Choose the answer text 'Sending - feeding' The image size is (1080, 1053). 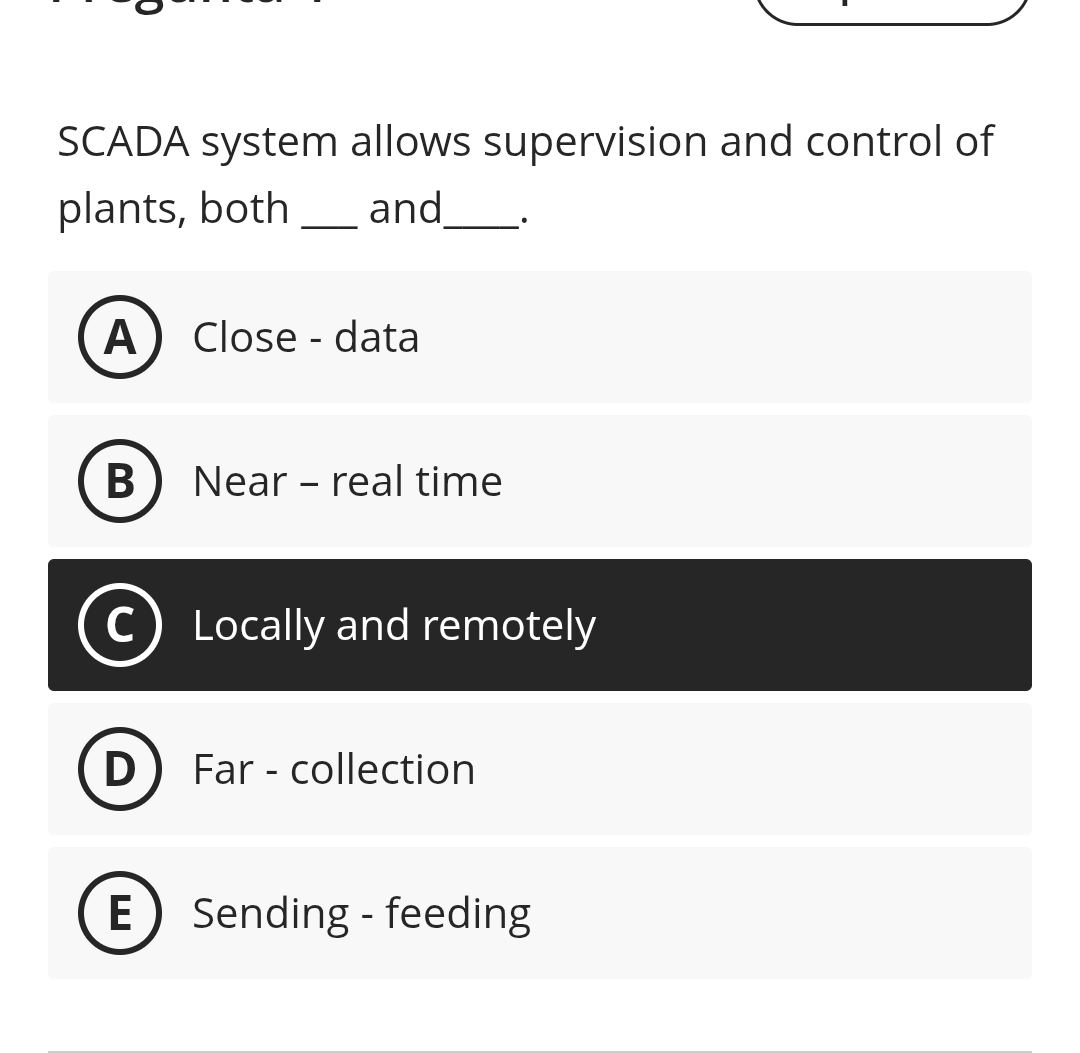(x=361, y=913)
